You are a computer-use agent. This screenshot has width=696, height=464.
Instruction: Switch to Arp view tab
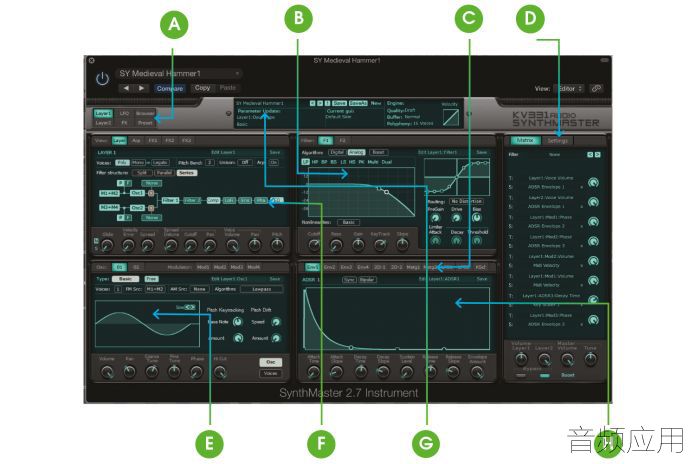point(136,140)
